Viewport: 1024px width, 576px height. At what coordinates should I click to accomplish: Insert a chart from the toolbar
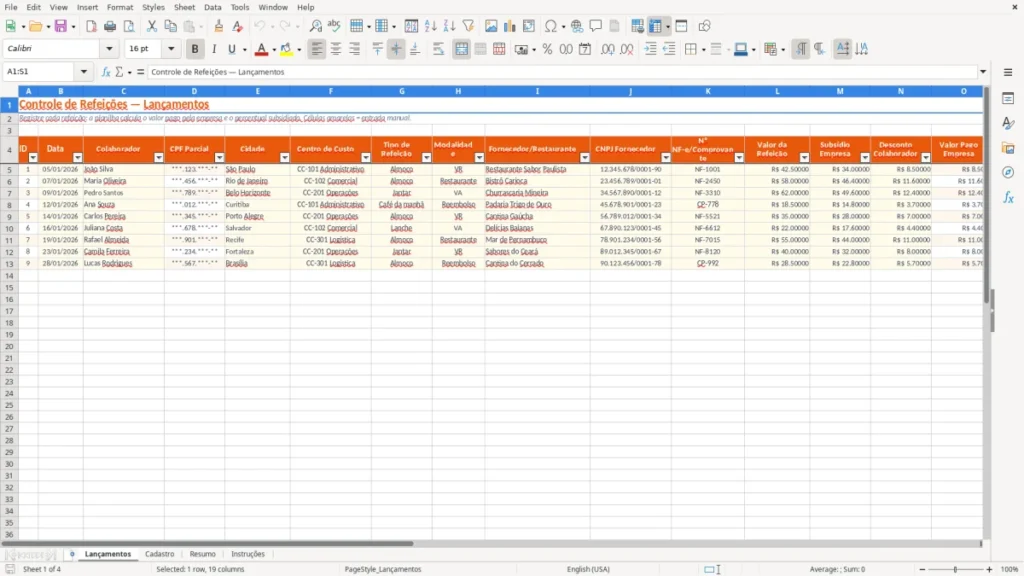coord(510,26)
